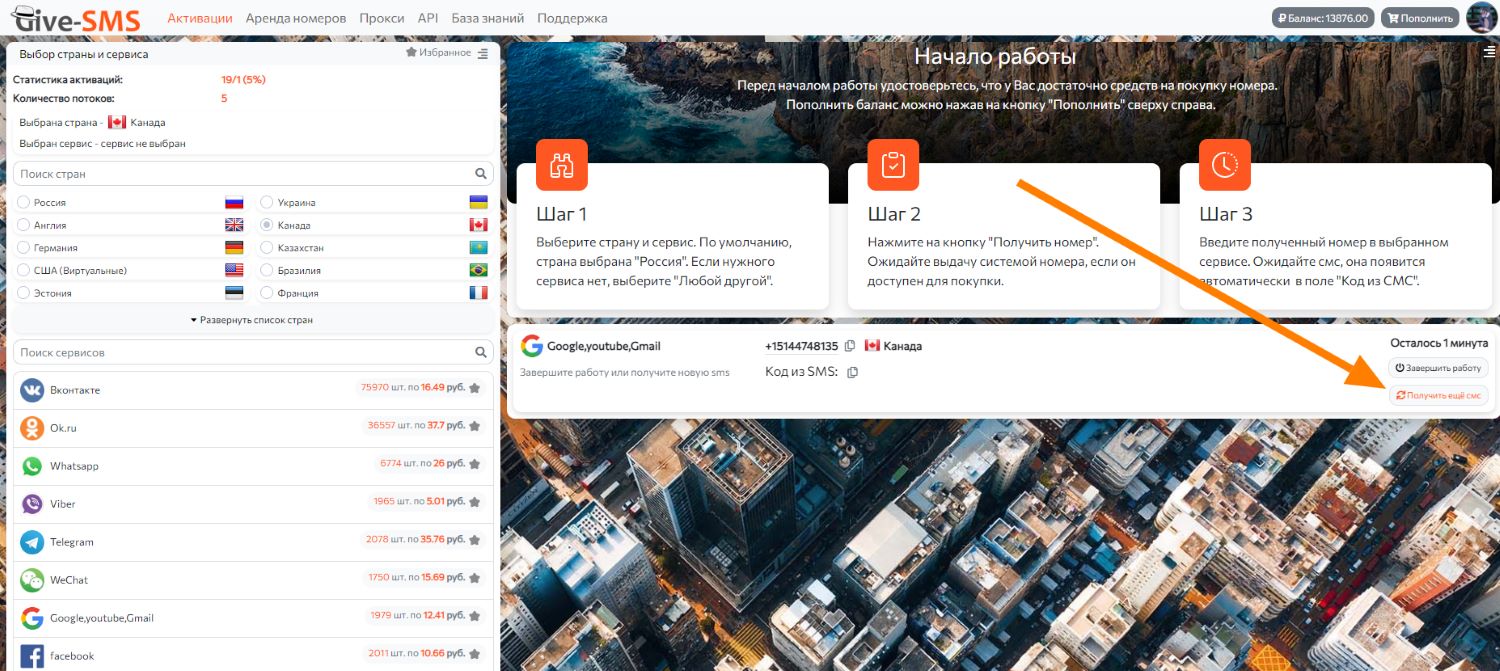Open the list menu beside Избранное

coord(483,54)
